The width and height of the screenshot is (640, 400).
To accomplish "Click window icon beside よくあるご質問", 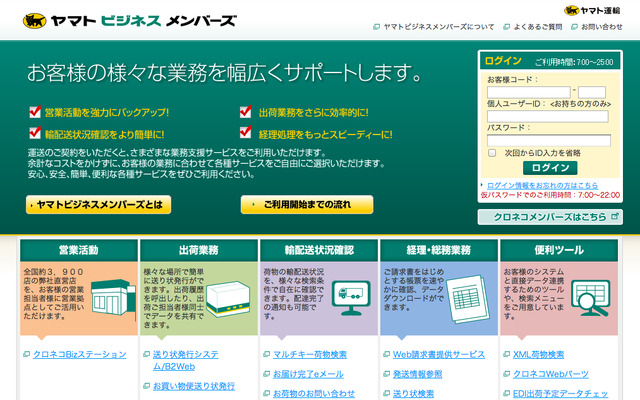I will [507, 27].
